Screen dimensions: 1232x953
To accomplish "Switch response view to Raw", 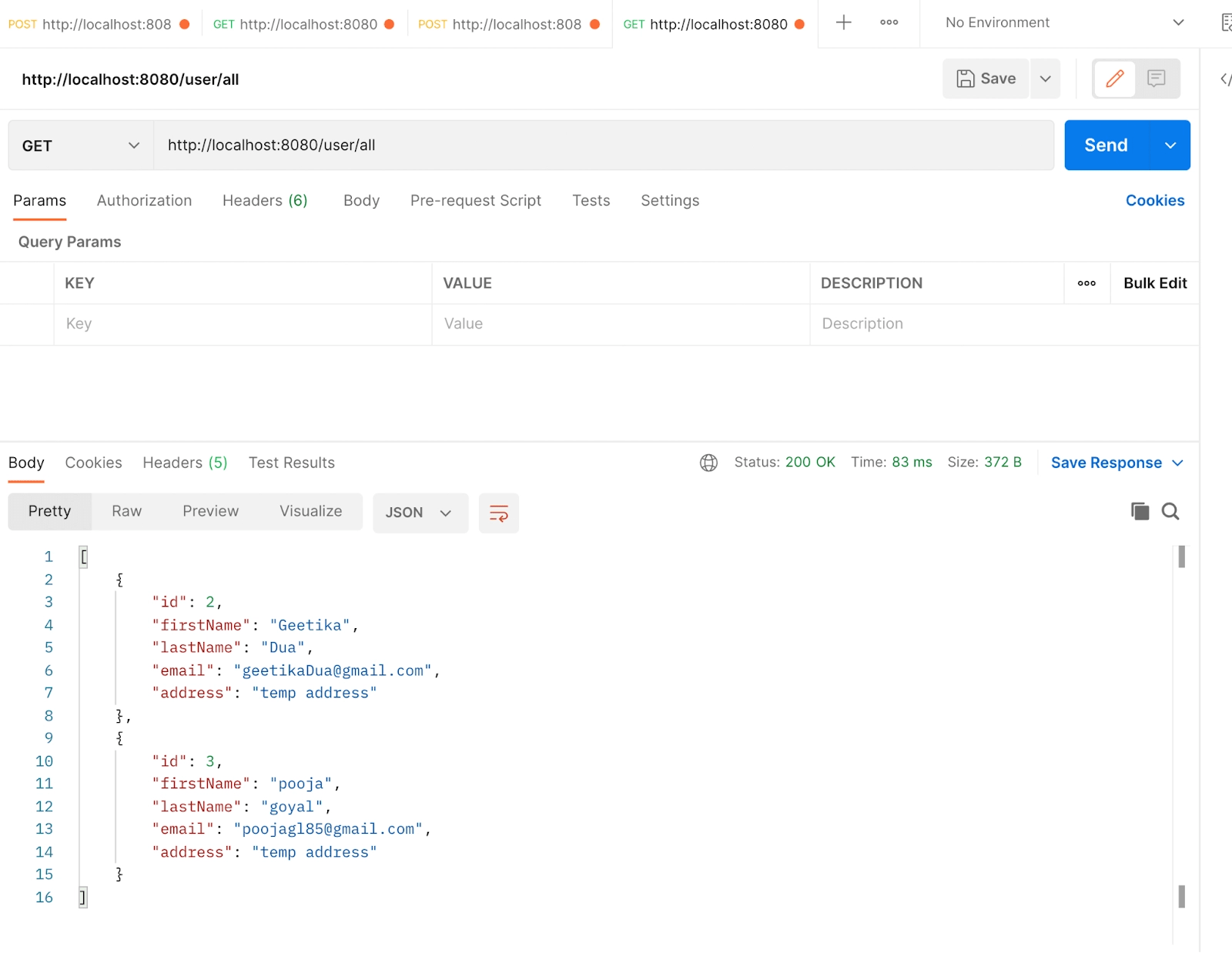I will coord(126,510).
